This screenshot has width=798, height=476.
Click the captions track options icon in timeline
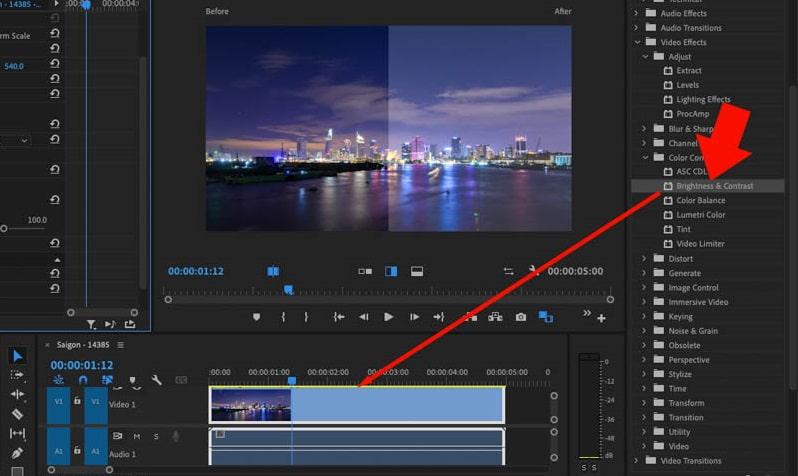click(x=181, y=380)
